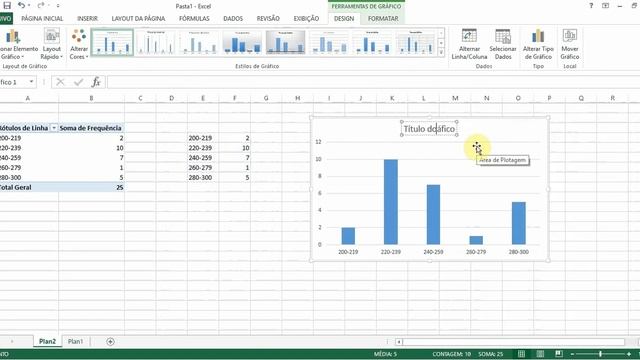This screenshot has height=360, width=640.
Task: Open the INSERIR tab
Action: click(x=87, y=18)
